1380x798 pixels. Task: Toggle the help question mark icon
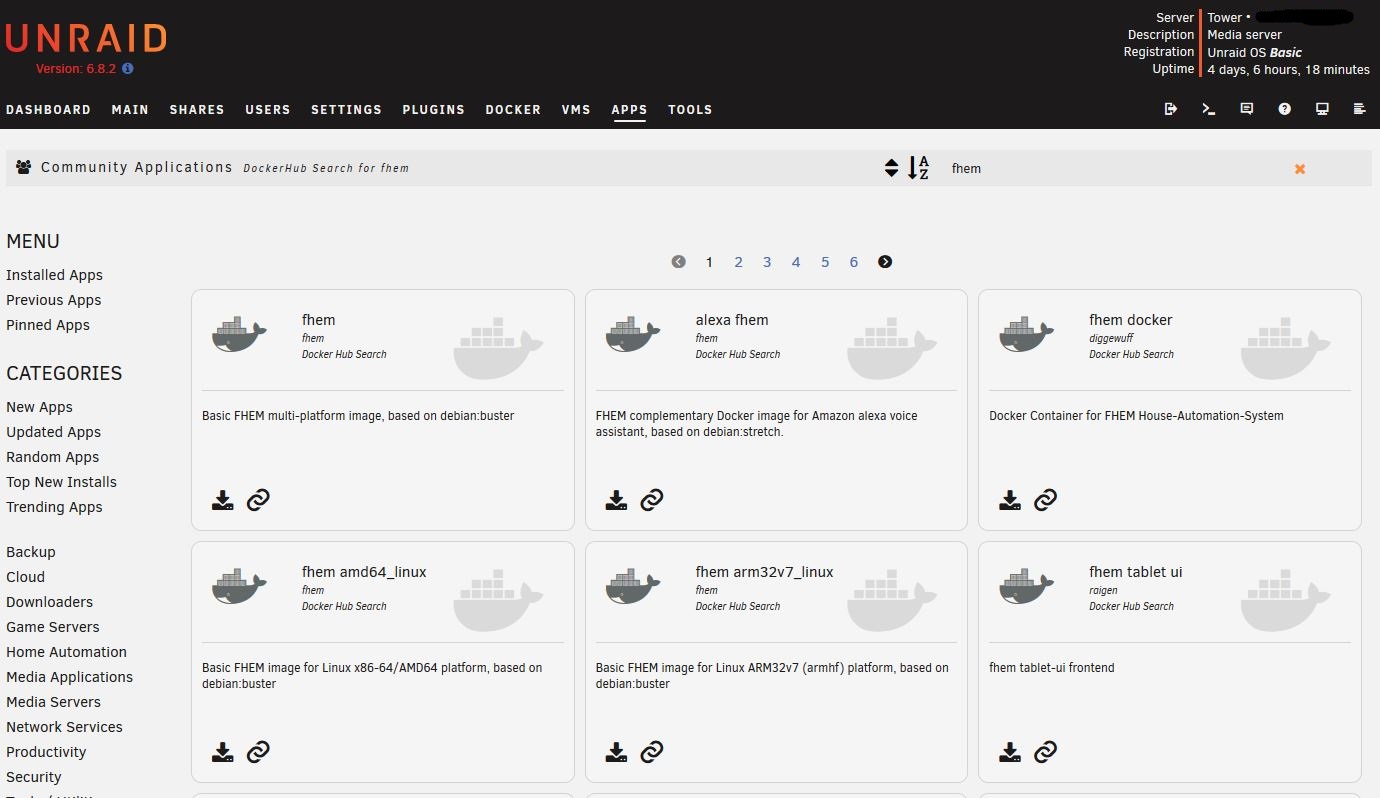[x=1284, y=109]
